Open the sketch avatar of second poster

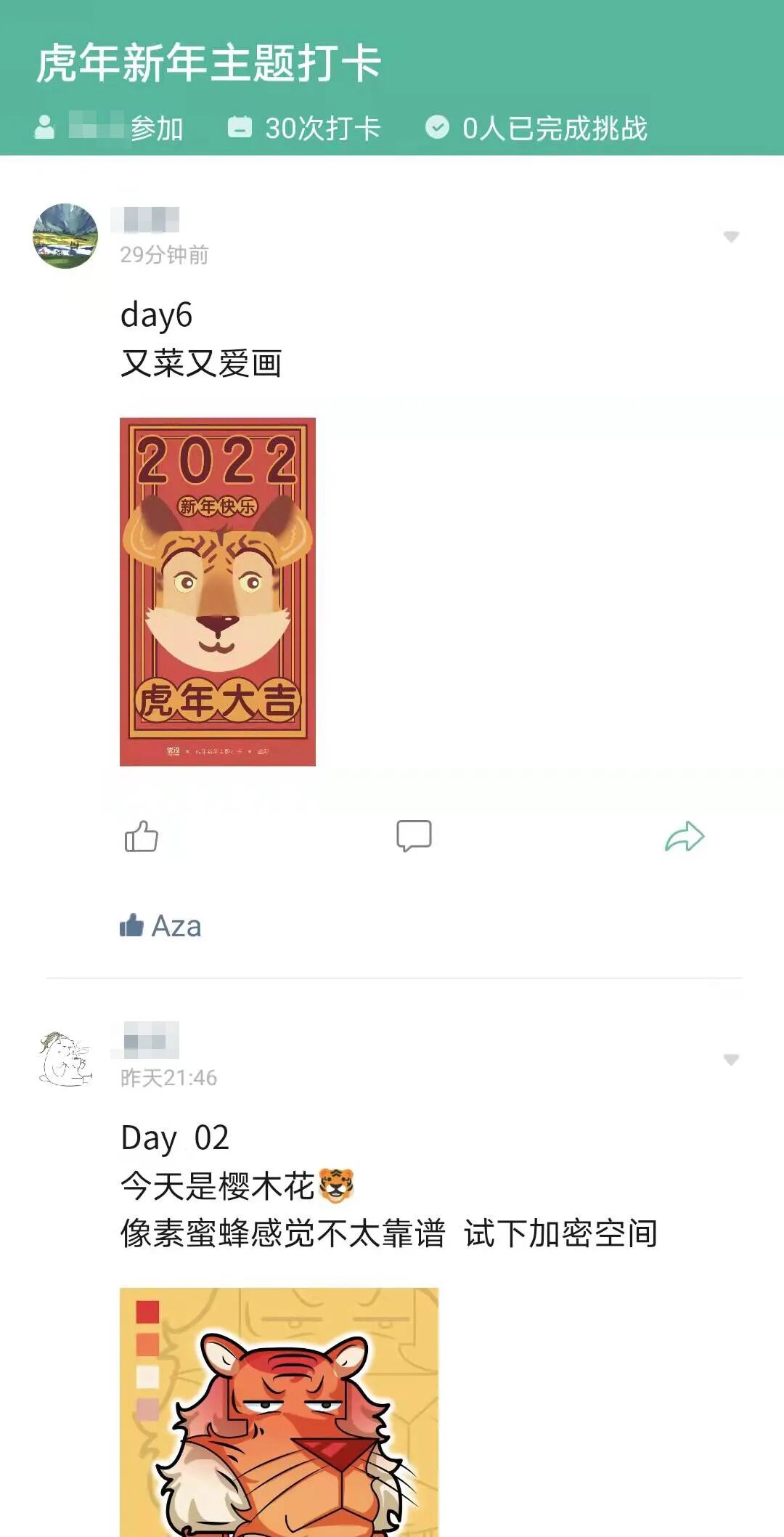pos(65,1059)
